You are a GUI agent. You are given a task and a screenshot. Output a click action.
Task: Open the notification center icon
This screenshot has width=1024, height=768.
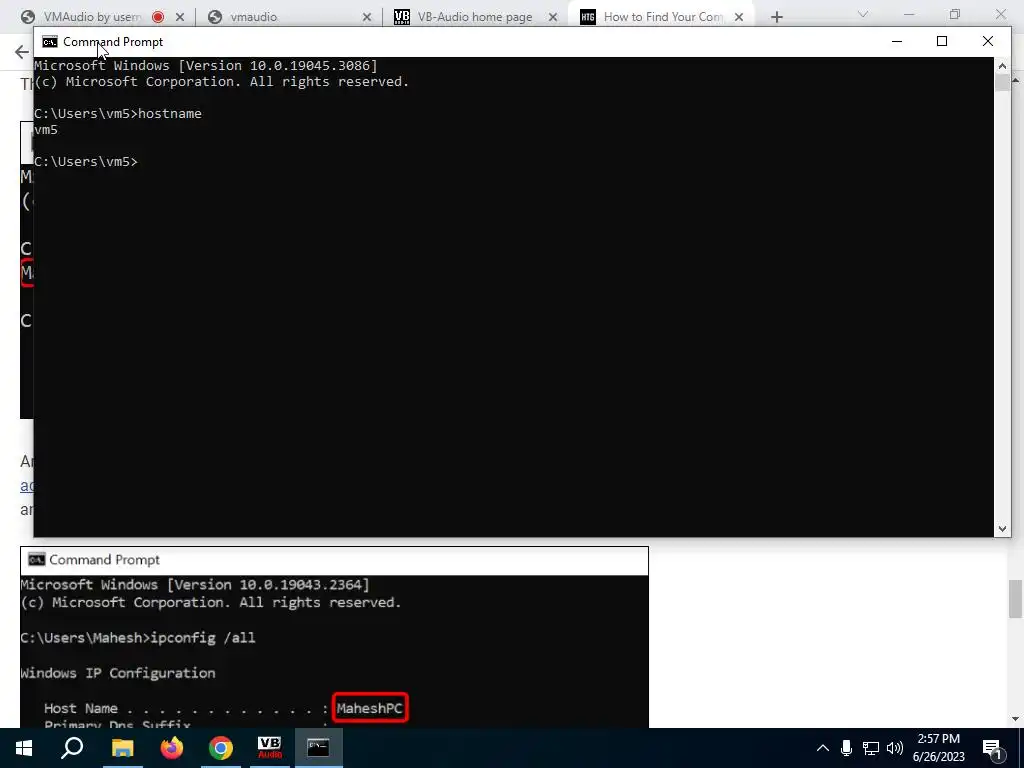tap(993, 749)
